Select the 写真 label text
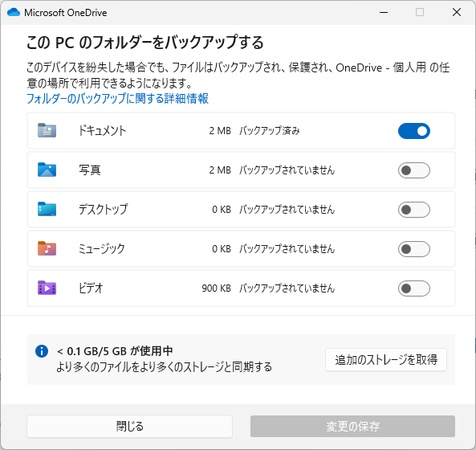The image size is (476, 450). [90, 170]
